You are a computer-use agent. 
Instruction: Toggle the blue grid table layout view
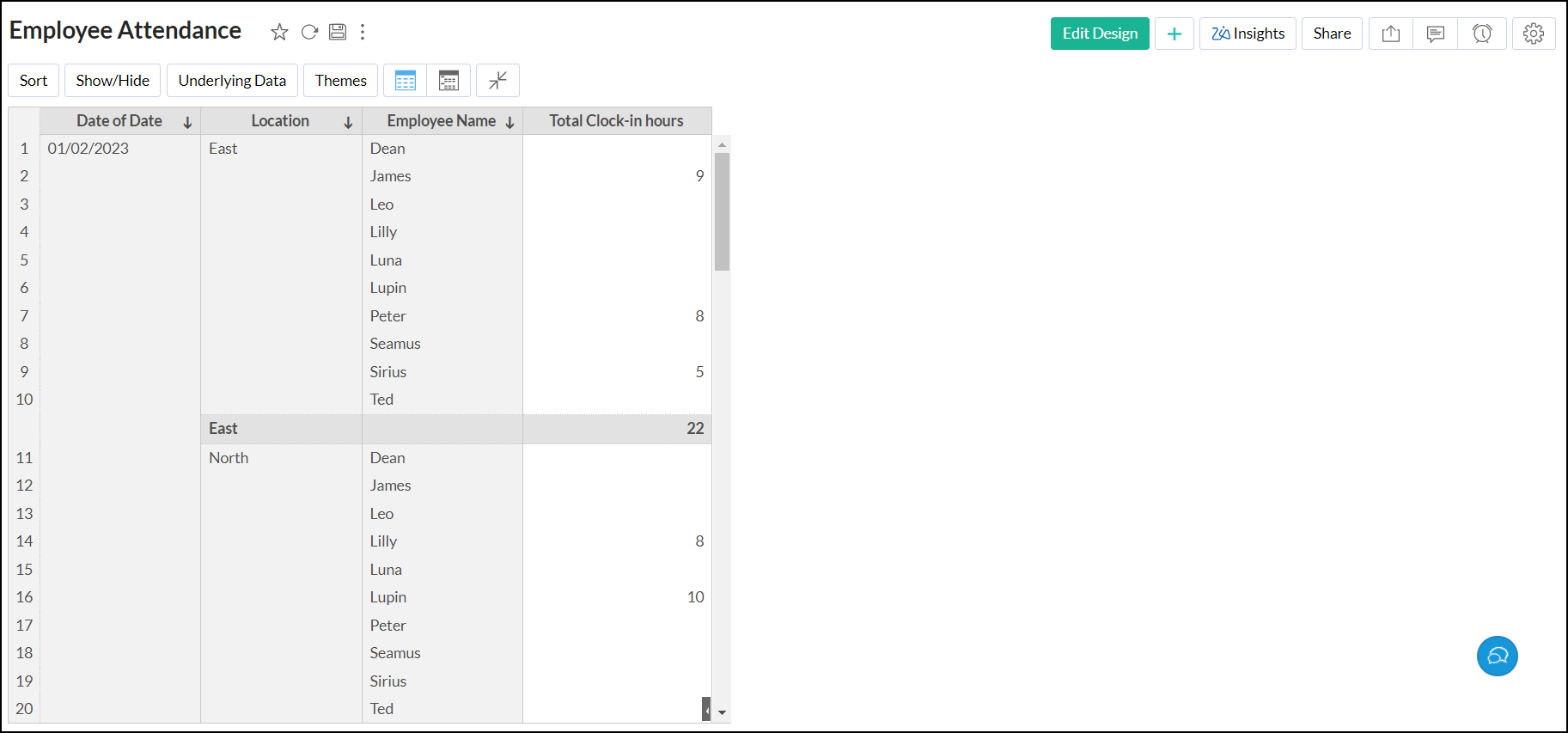406,81
